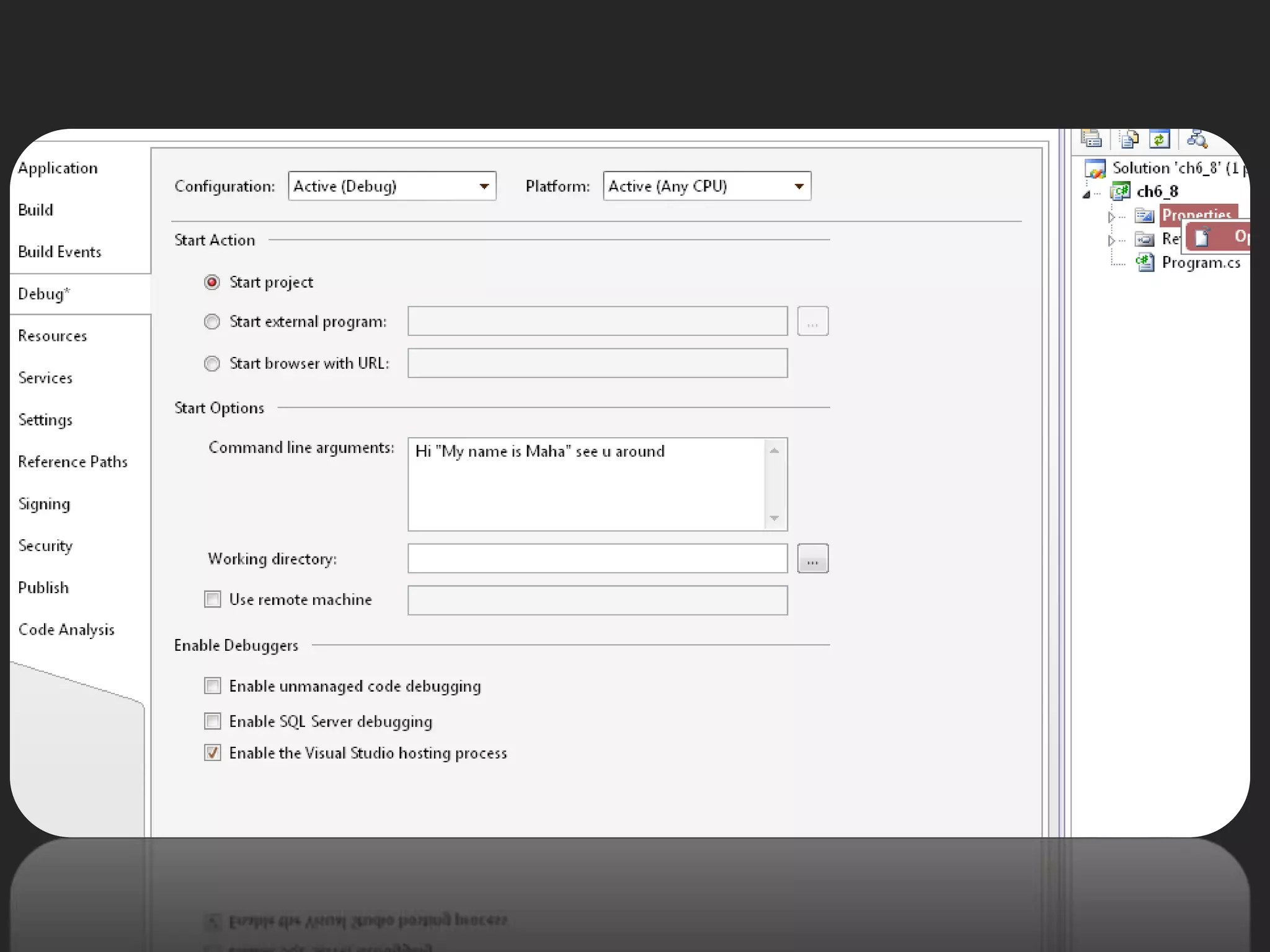Select the ch6_8 C# project icon

[x=1120, y=192]
